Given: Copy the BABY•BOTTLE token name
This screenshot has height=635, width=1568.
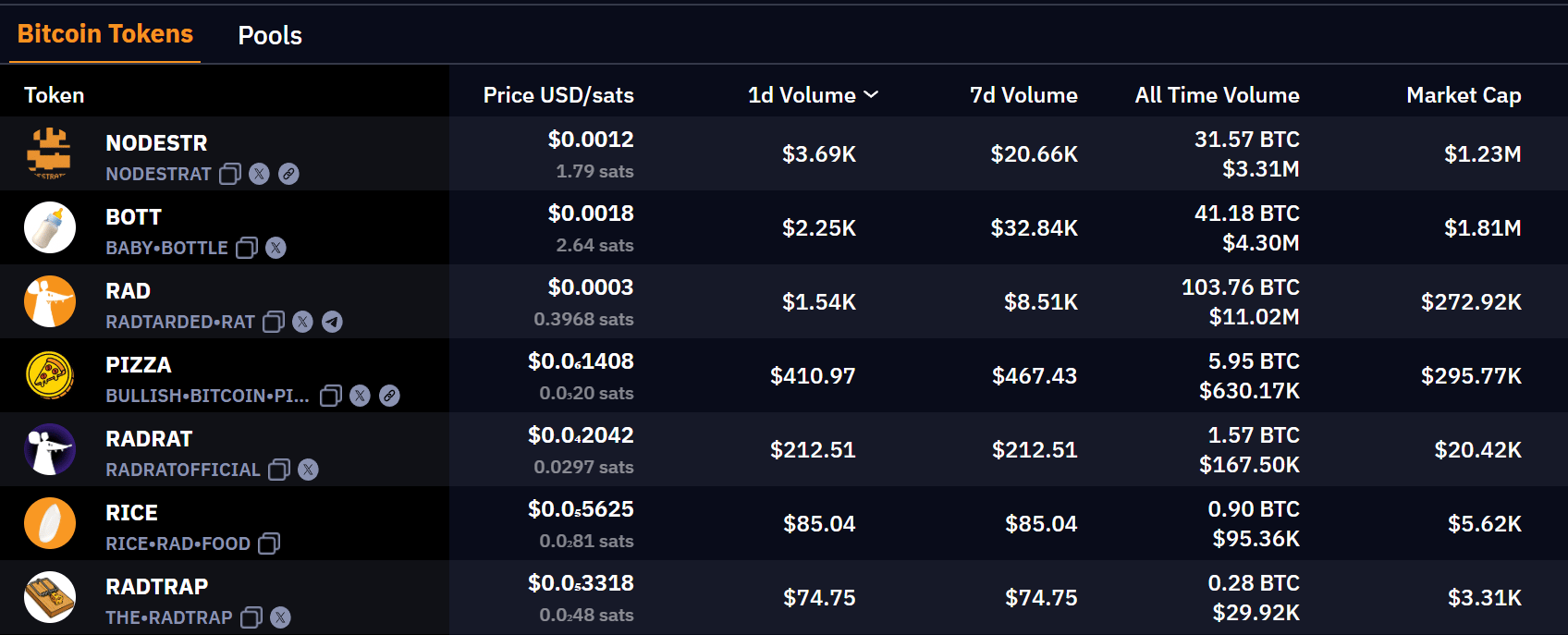Looking at the screenshot, I should click(x=247, y=248).
